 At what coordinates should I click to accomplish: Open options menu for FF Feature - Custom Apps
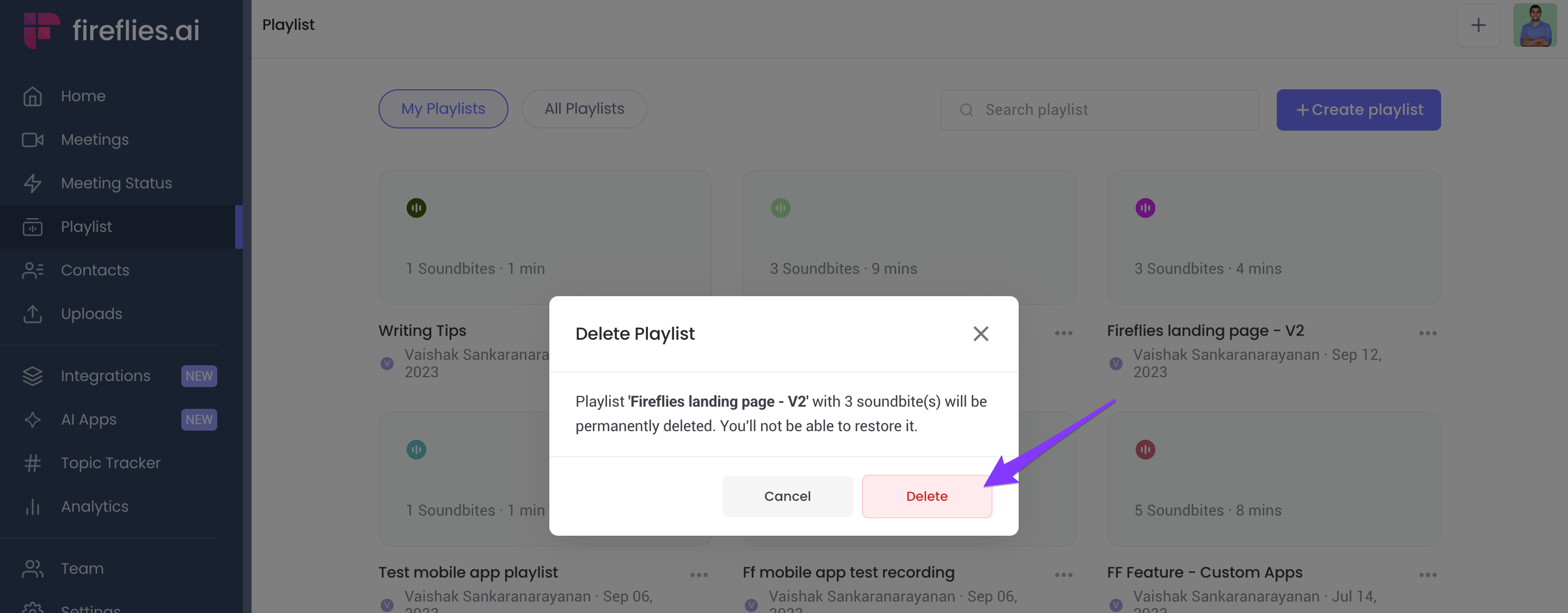pyautogui.click(x=1428, y=575)
